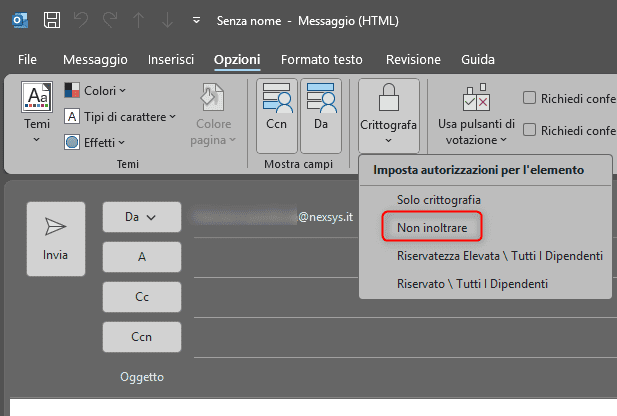Expand the Colori theme colors dropdown
This screenshot has width=617, height=416.
pyautogui.click(x=95, y=91)
